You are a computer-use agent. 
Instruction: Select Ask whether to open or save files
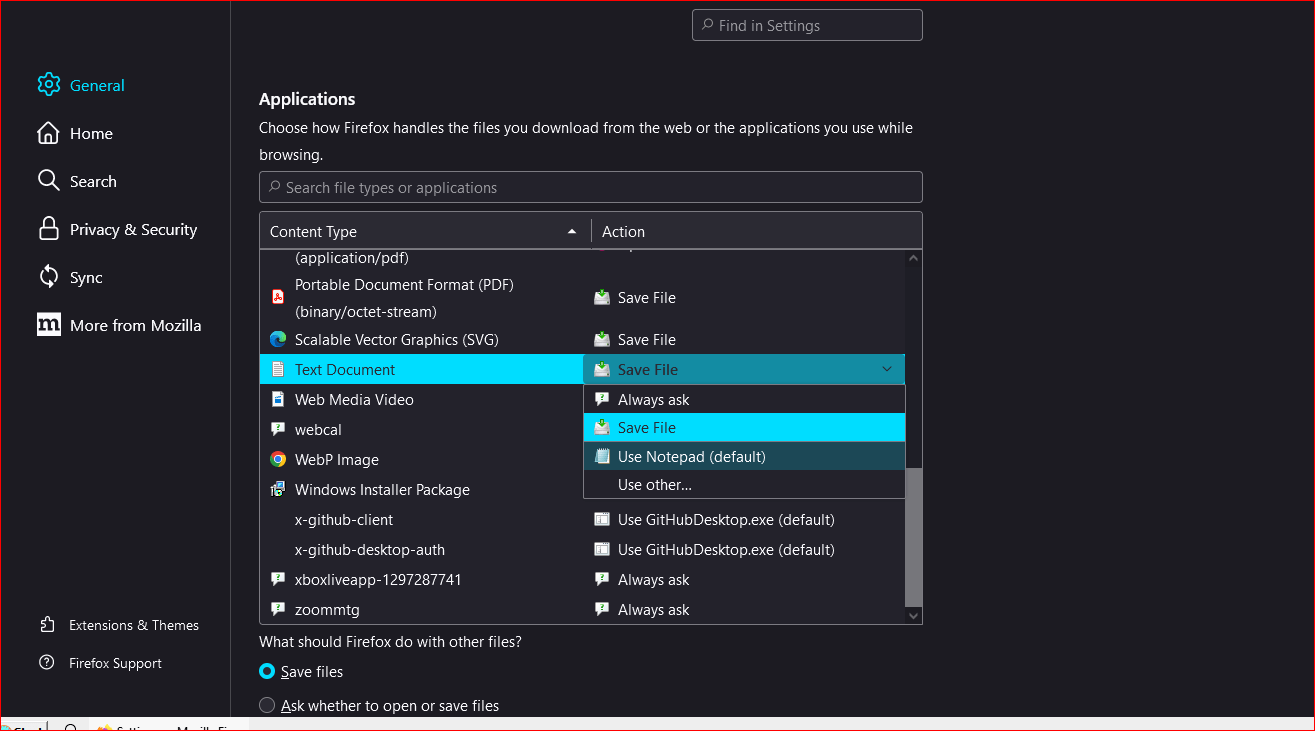pos(266,705)
